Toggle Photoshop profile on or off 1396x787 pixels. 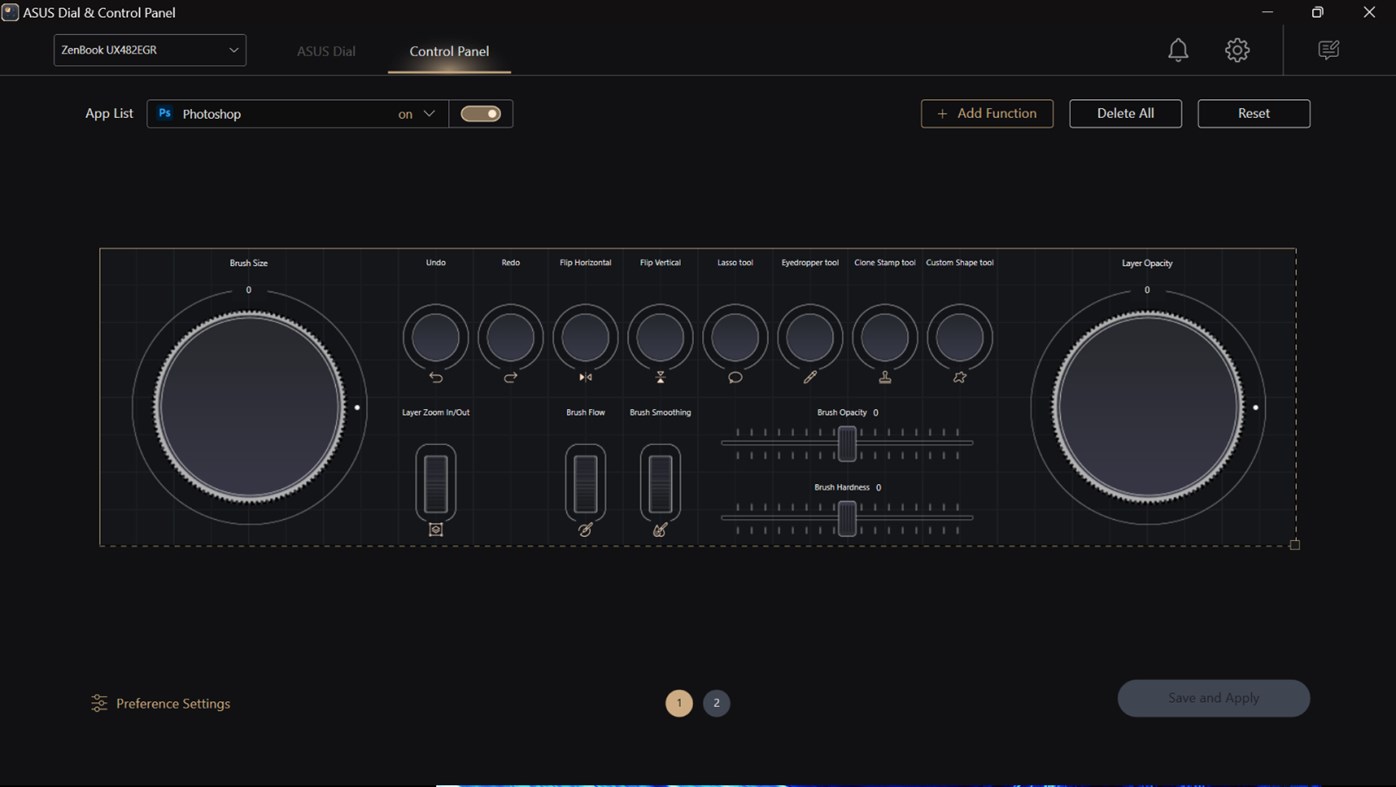481,113
